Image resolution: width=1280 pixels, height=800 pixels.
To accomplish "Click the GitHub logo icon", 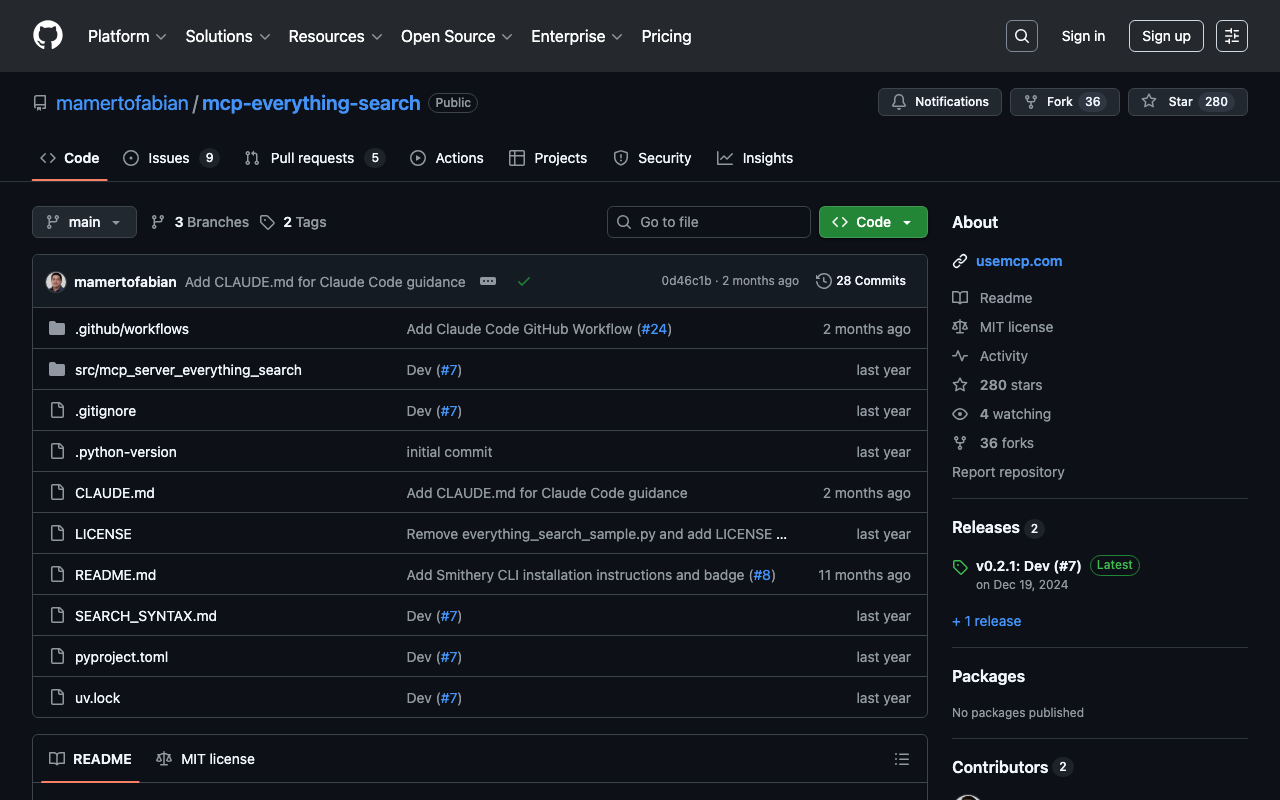I will click(x=48, y=36).
